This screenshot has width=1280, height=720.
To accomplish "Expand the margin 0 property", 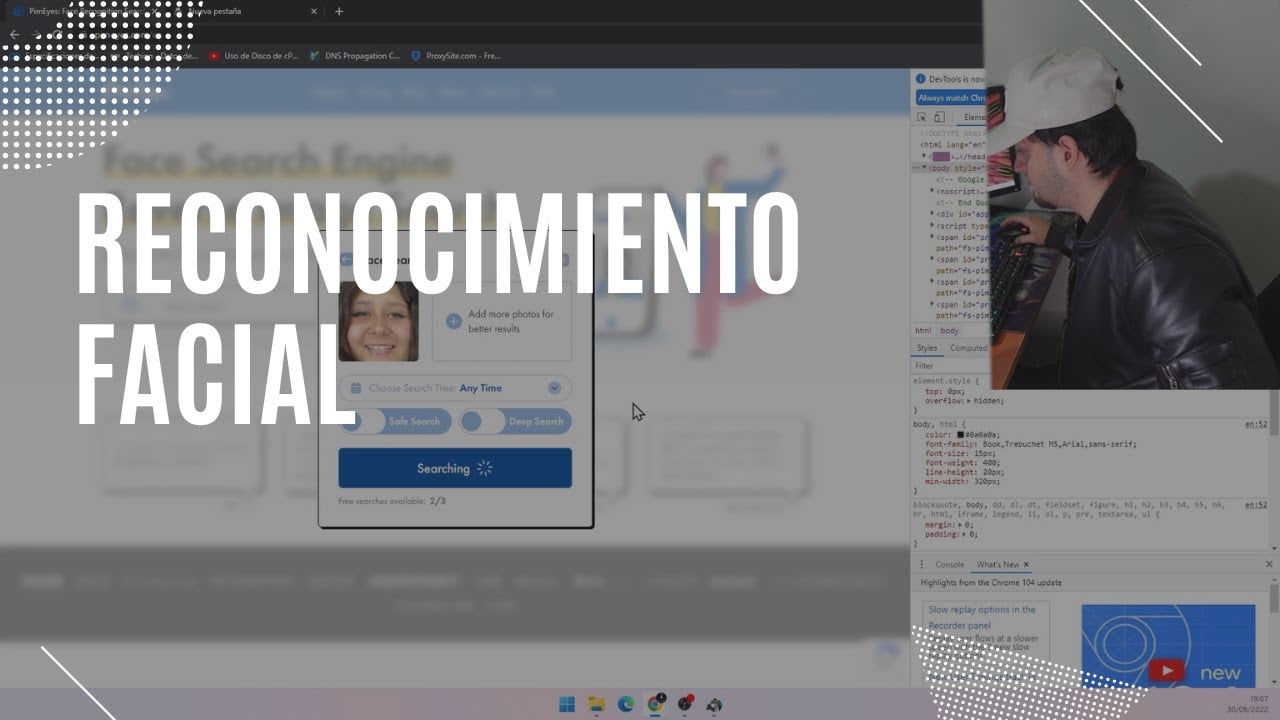I will point(960,524).
